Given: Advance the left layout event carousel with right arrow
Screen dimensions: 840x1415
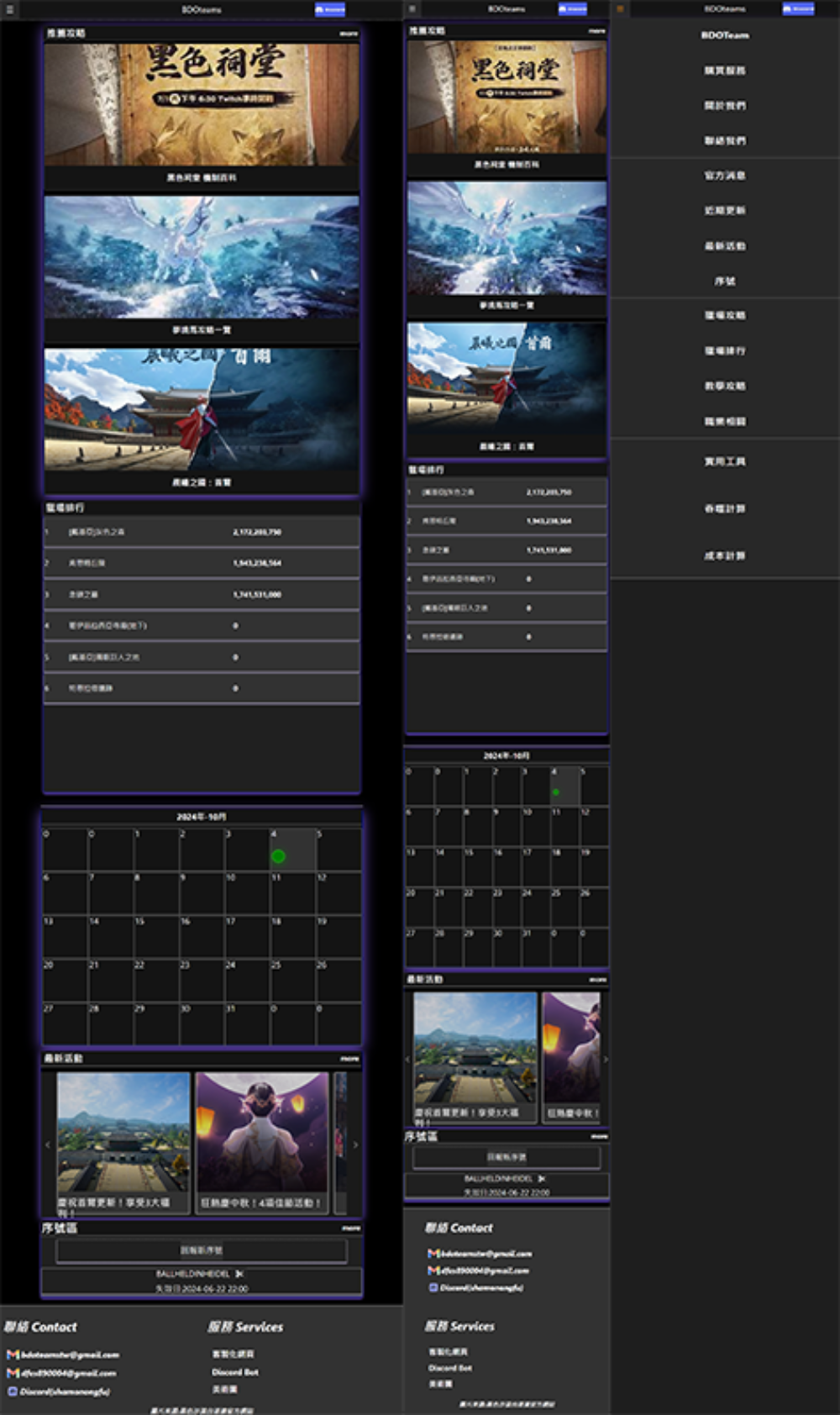Looking at the screenshot, I should click(x=355, y=1144).
